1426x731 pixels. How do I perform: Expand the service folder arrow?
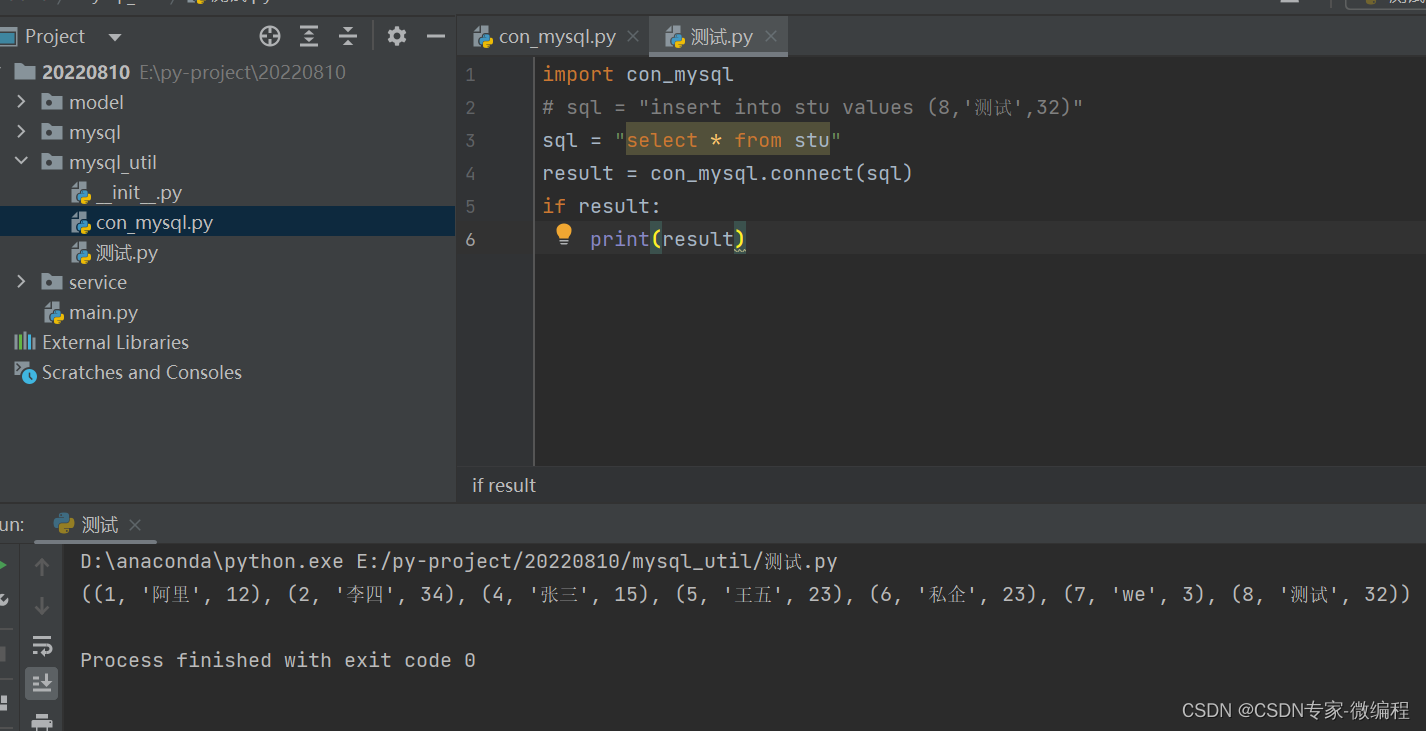tap(21, 282)
